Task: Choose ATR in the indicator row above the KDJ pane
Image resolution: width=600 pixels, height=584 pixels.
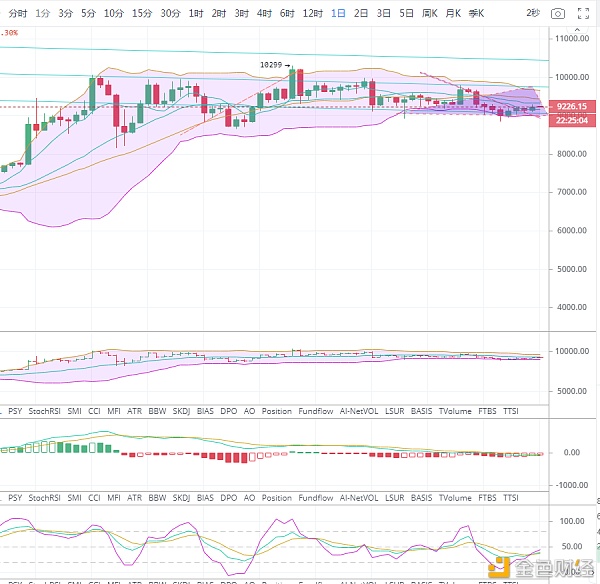Action: [134, 498]
